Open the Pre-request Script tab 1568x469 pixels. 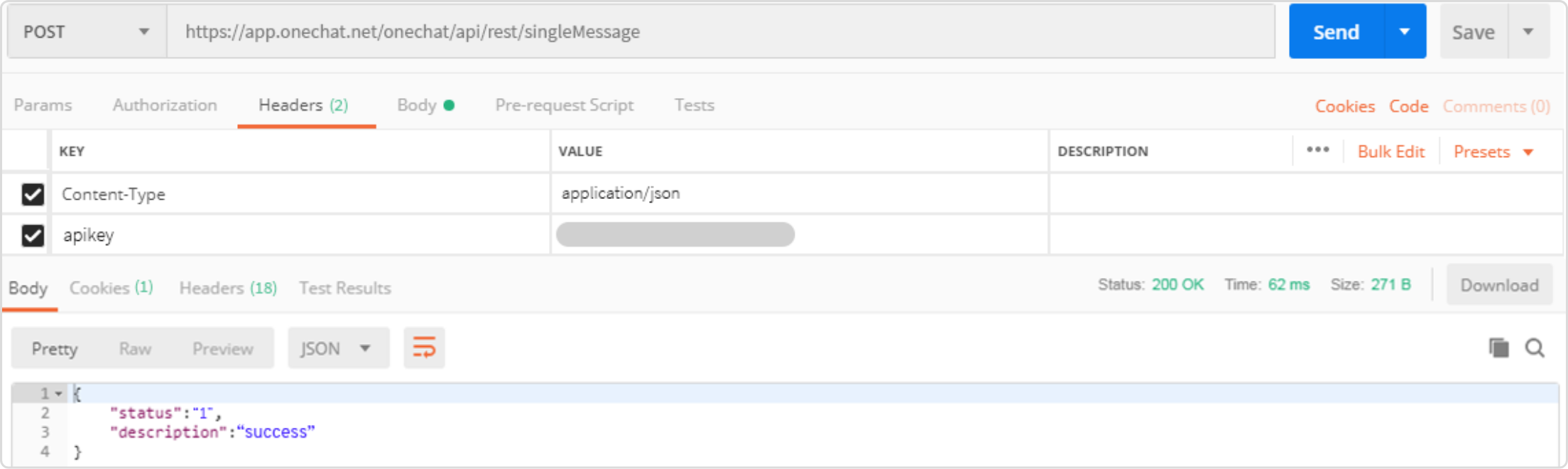click(x=565, y=105)
